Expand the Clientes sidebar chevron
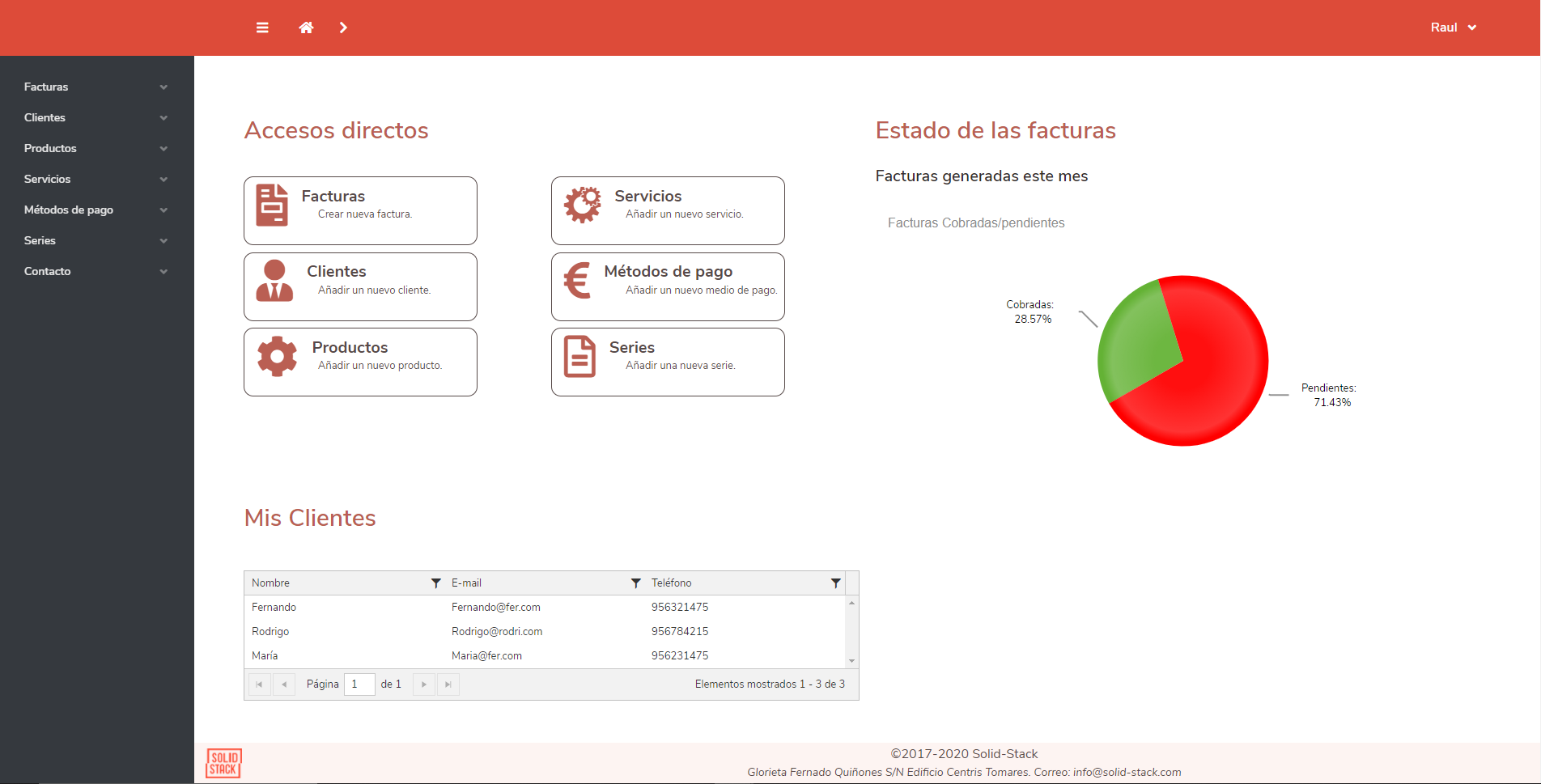 tap(163, 118)
